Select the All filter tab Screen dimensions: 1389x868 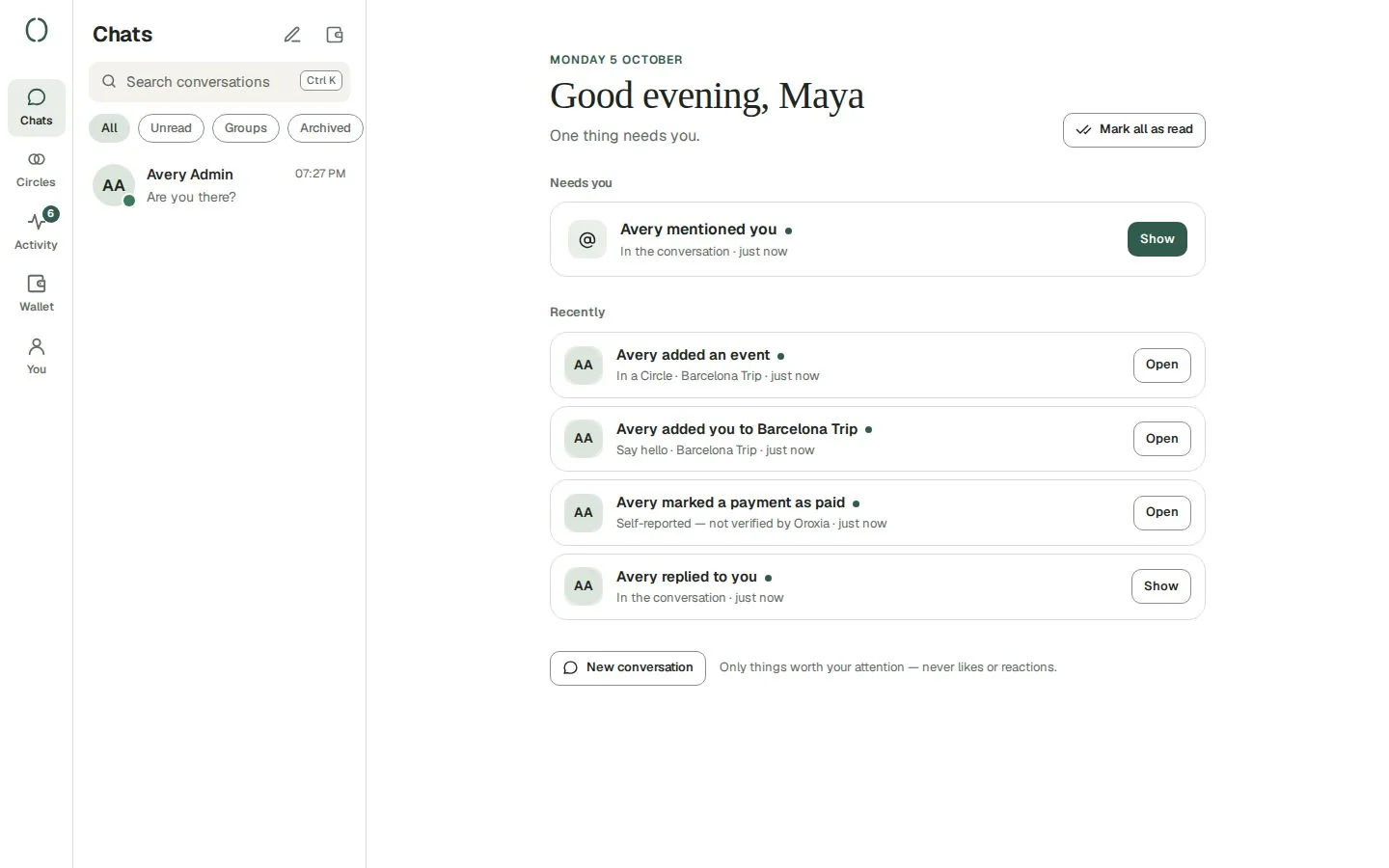pyautogui.click(x=109, y=128)
